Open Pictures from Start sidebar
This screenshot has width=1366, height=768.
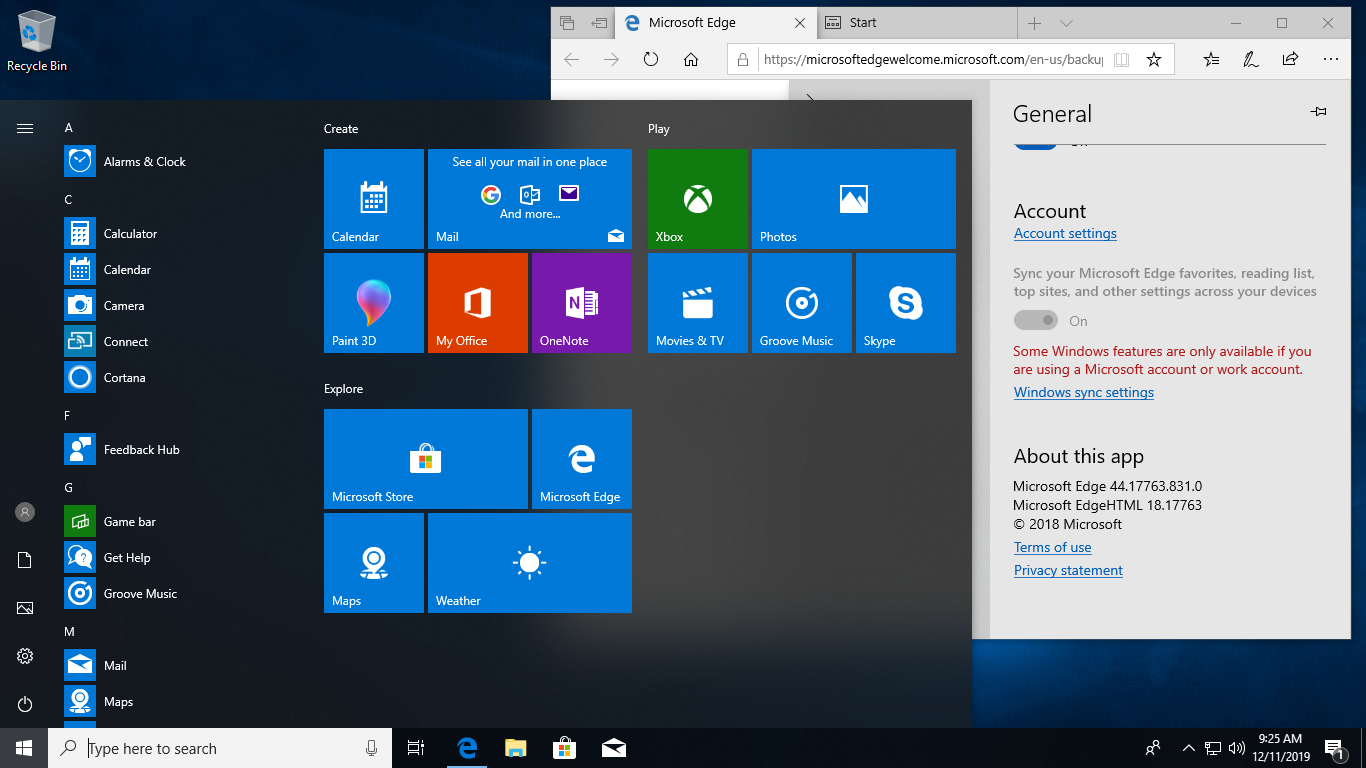click(x=25, y=608)
